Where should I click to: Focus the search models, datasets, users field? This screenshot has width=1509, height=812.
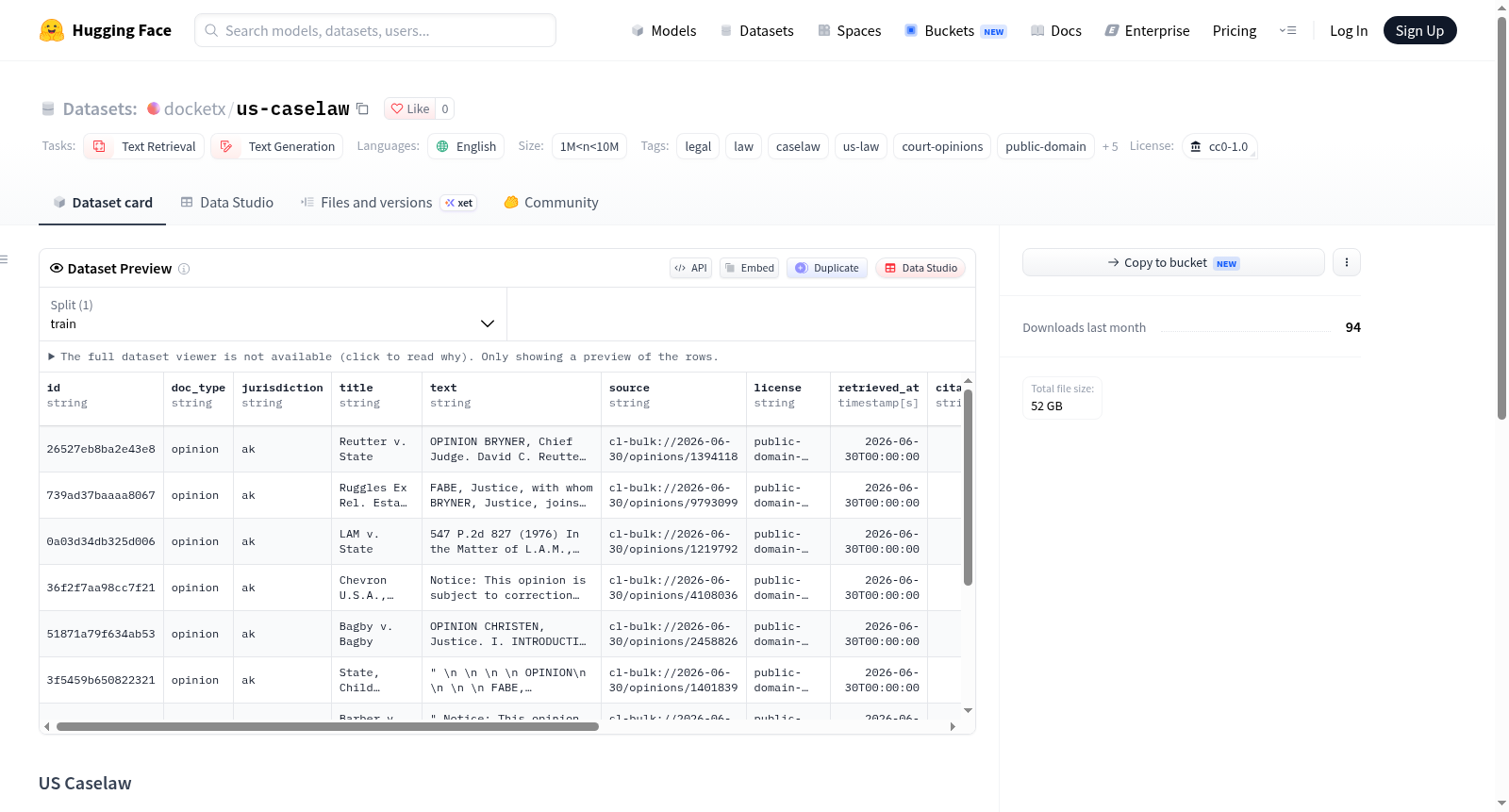point(375,30)
